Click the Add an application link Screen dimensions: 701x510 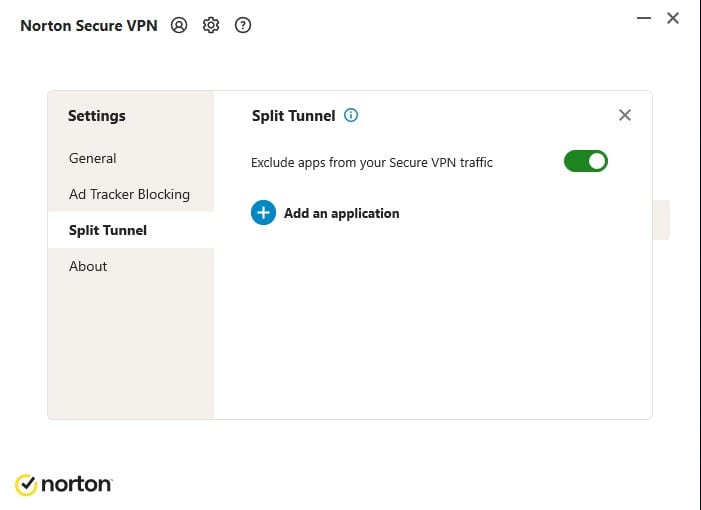tap(341, 213)
